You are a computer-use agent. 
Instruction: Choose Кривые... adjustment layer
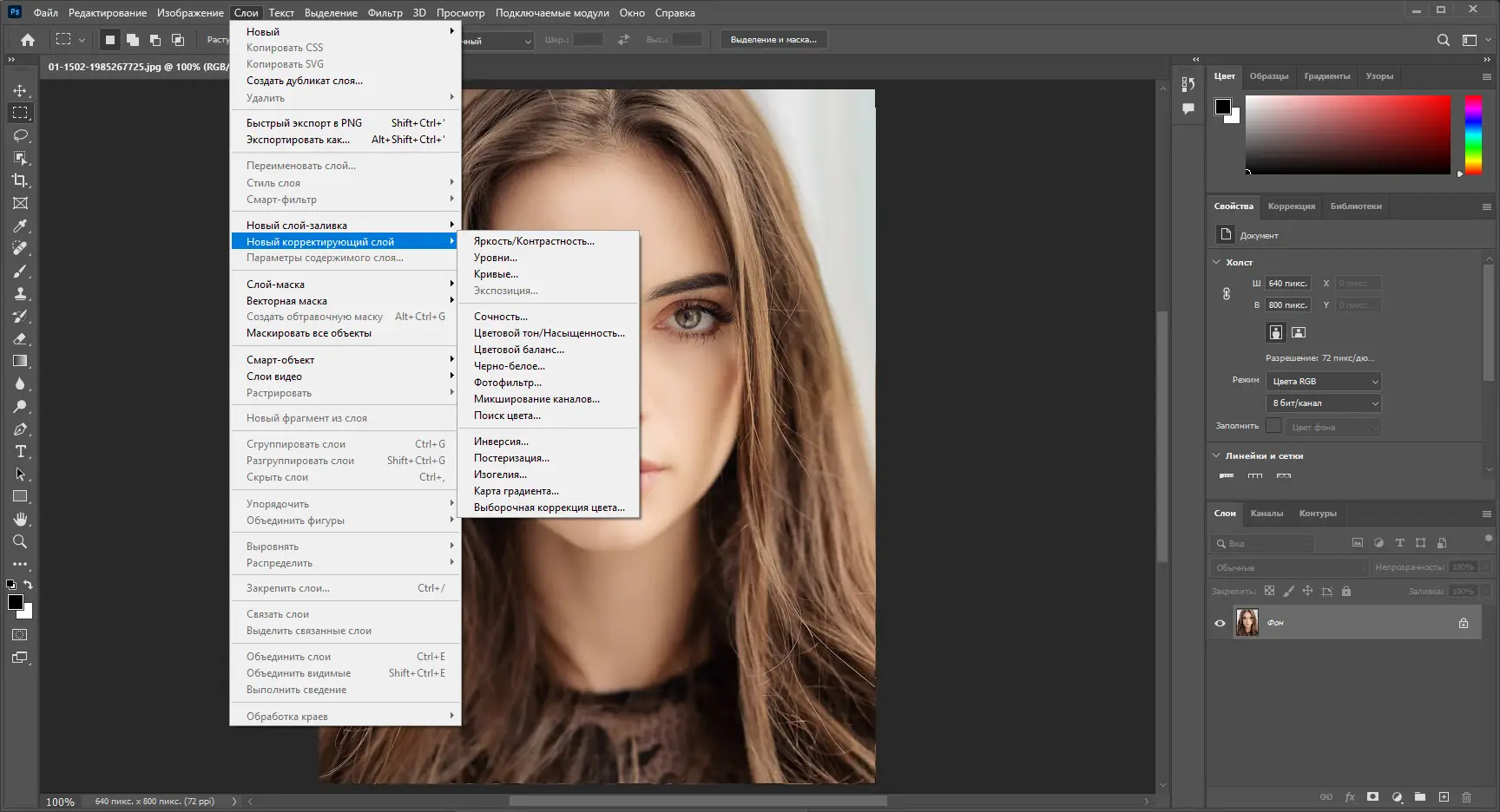point(496,274)
